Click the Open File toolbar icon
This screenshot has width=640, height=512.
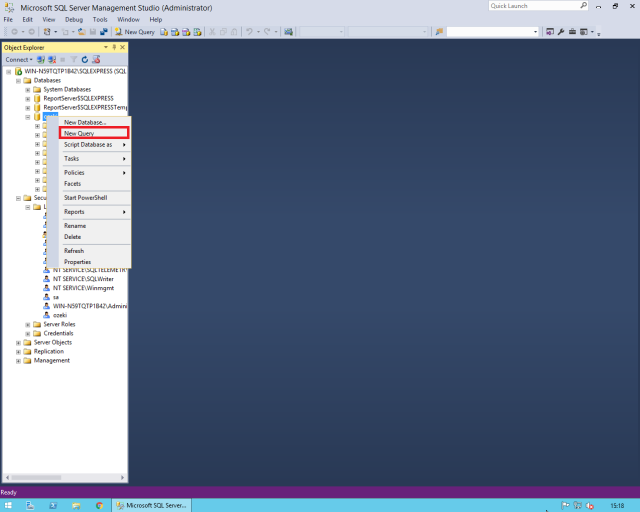[x=82, y=31]
